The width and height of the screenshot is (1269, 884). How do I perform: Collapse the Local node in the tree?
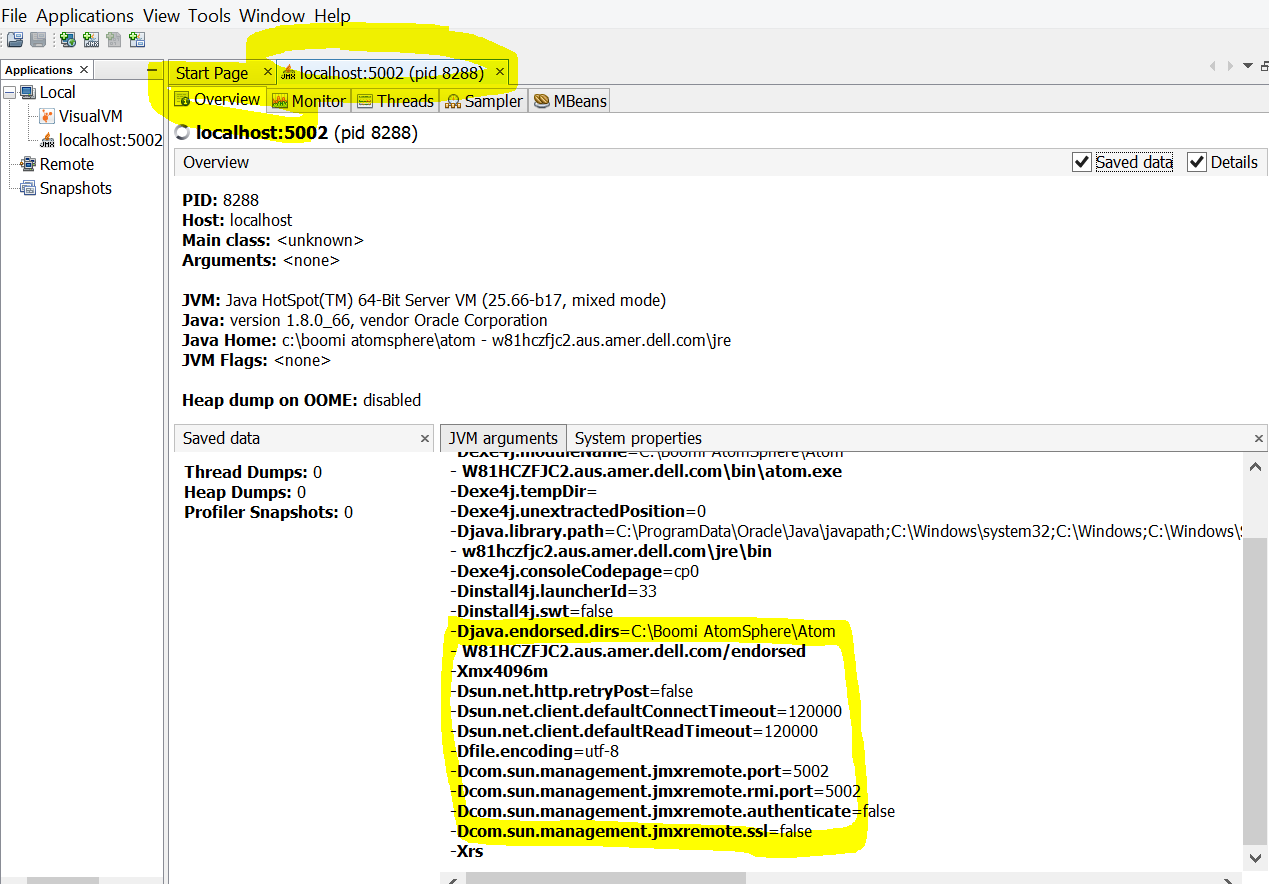[x=11, y=92]
